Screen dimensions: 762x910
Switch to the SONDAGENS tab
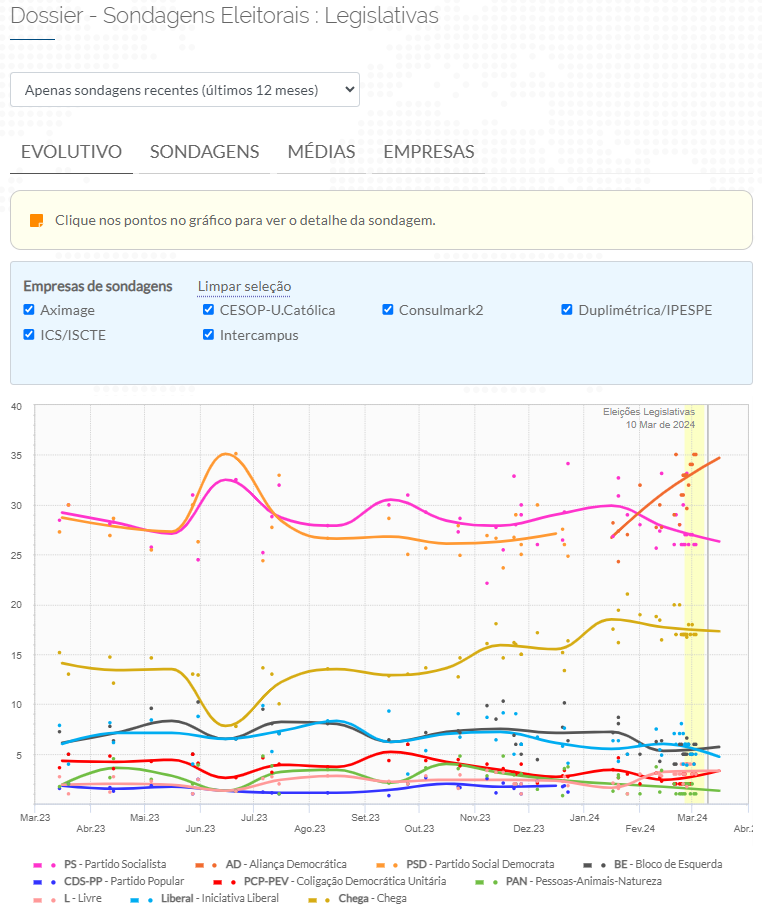204,152
